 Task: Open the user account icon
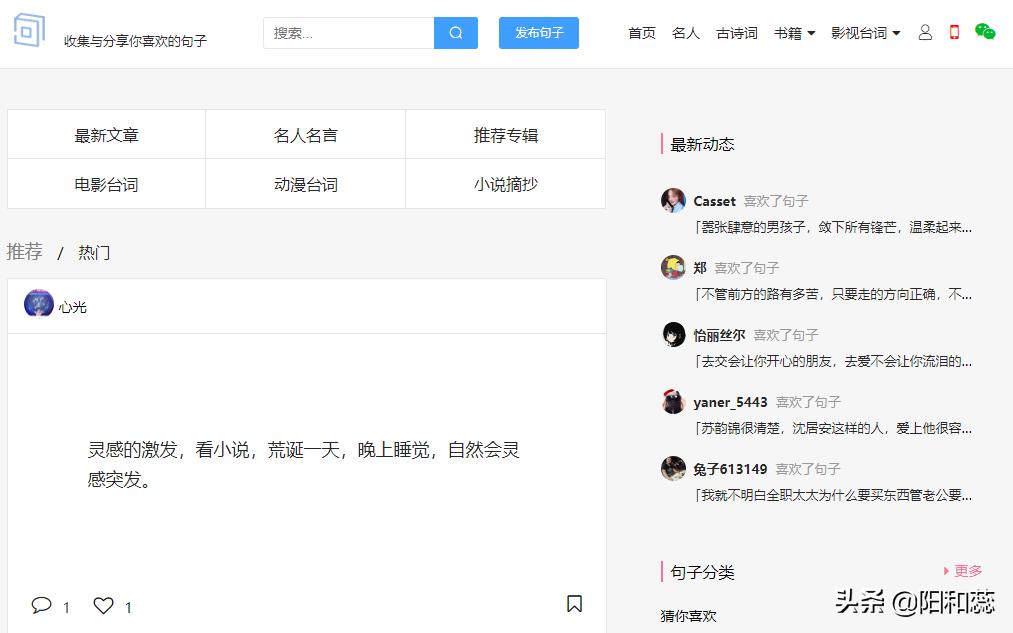[924, 32]
